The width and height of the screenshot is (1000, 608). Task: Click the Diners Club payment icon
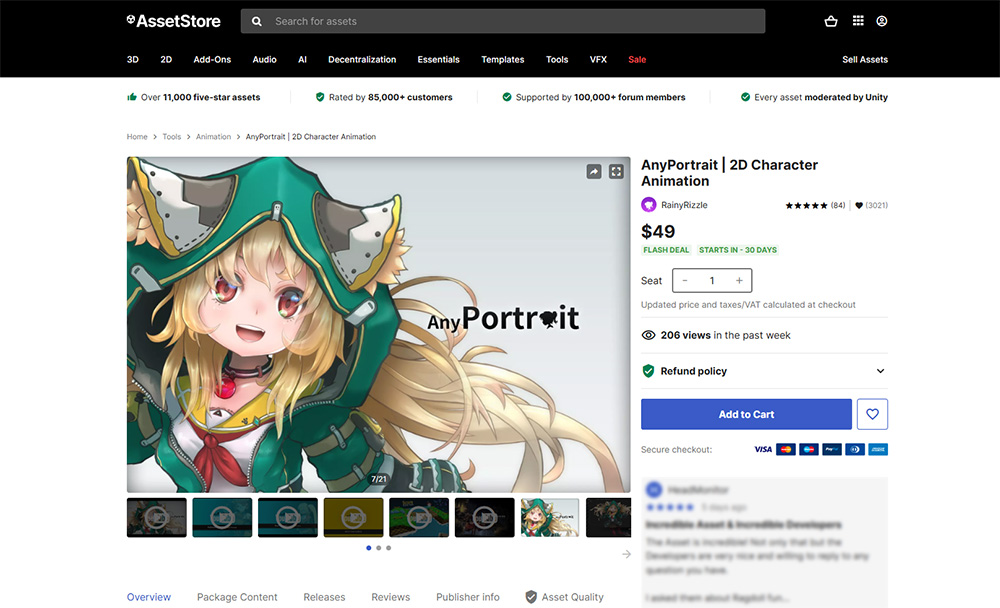click(855, 450)
